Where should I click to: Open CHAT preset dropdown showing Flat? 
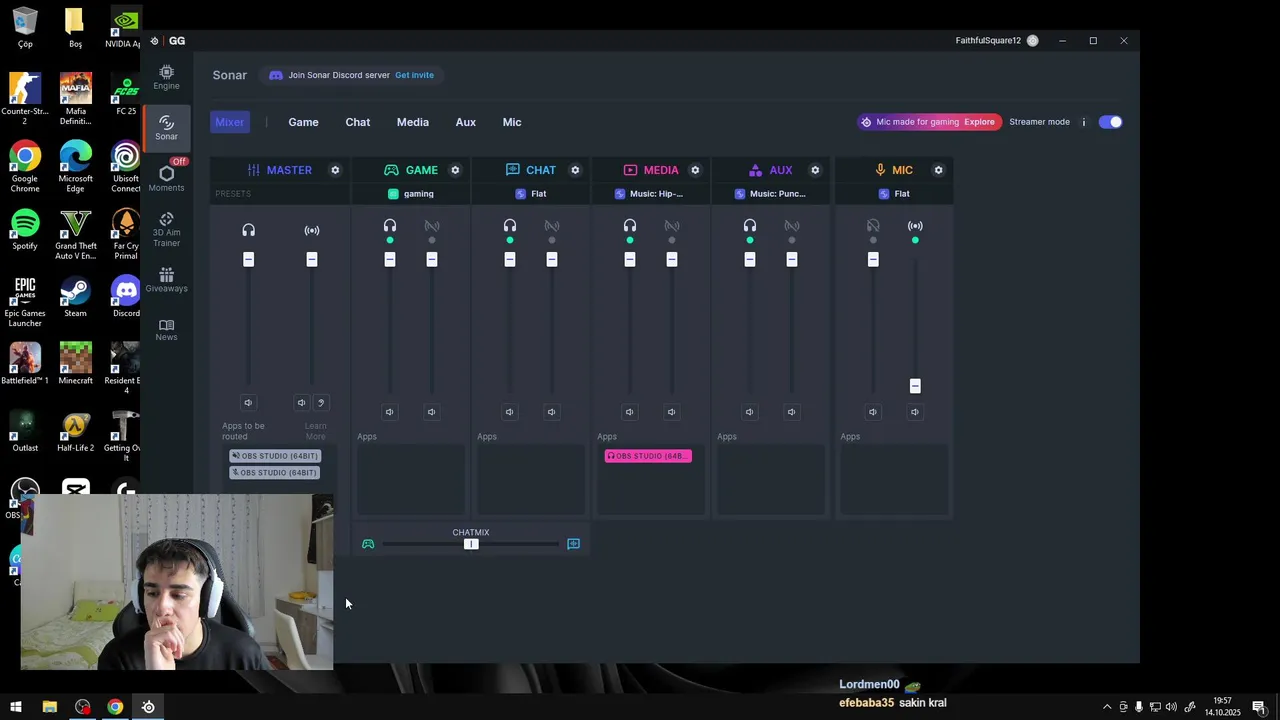coord(531,194)
